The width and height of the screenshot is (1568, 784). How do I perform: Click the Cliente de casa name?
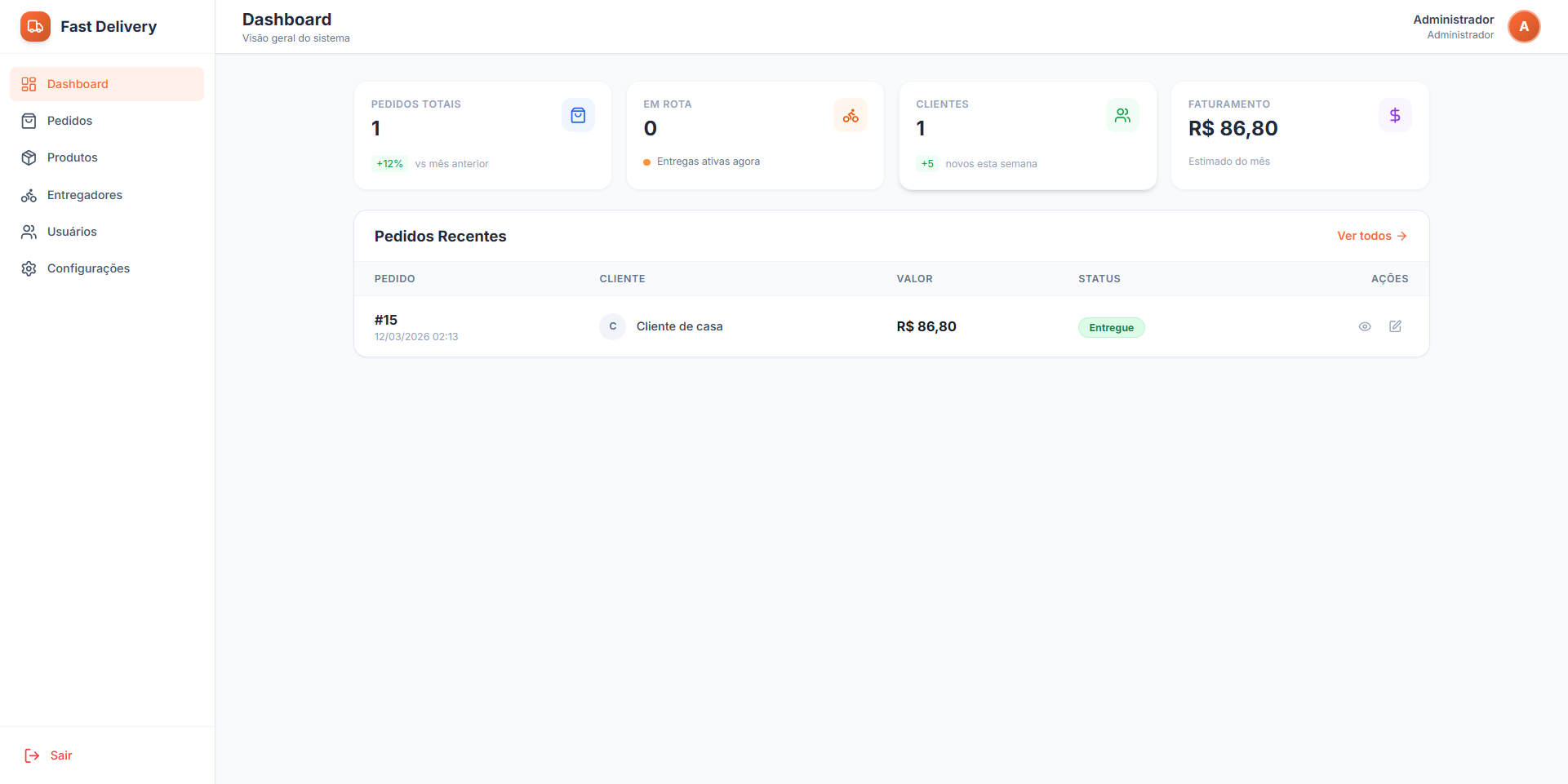pyautogui.click(x=679, y=326)
